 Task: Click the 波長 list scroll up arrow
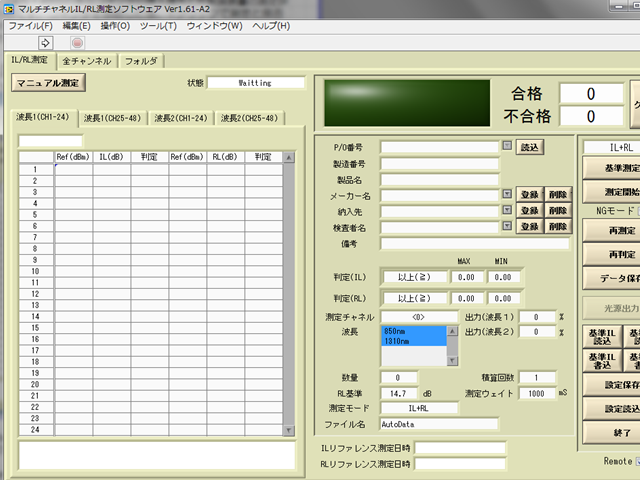(452, 331)
